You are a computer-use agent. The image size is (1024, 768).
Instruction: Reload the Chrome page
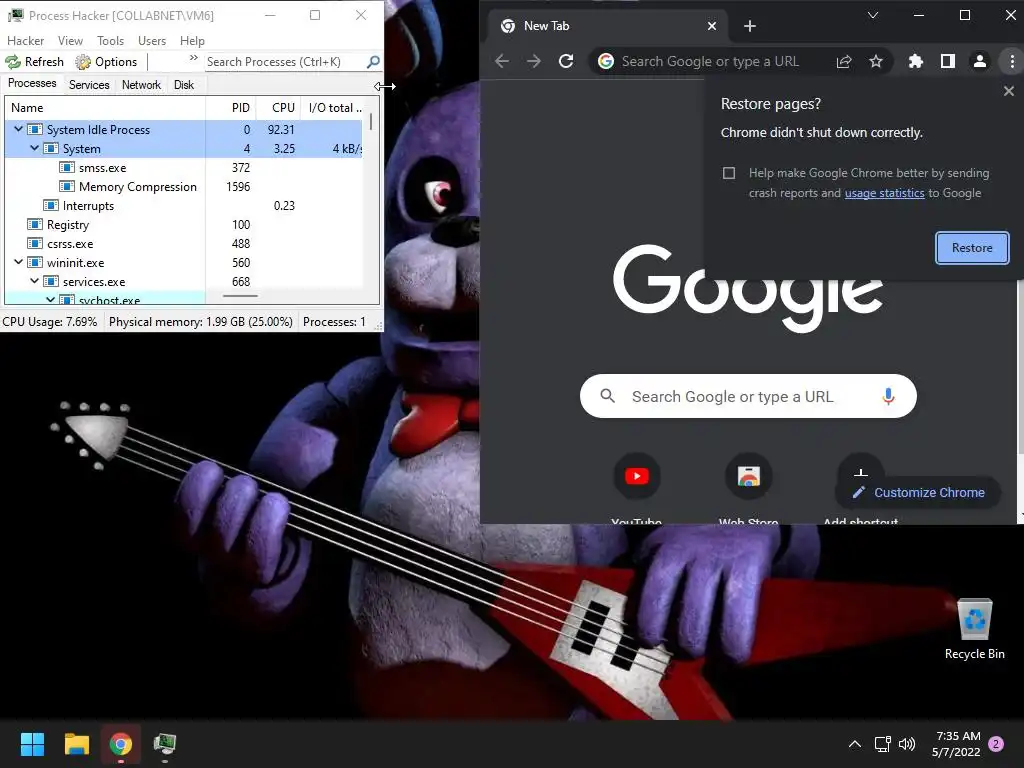tap(566, 61)
